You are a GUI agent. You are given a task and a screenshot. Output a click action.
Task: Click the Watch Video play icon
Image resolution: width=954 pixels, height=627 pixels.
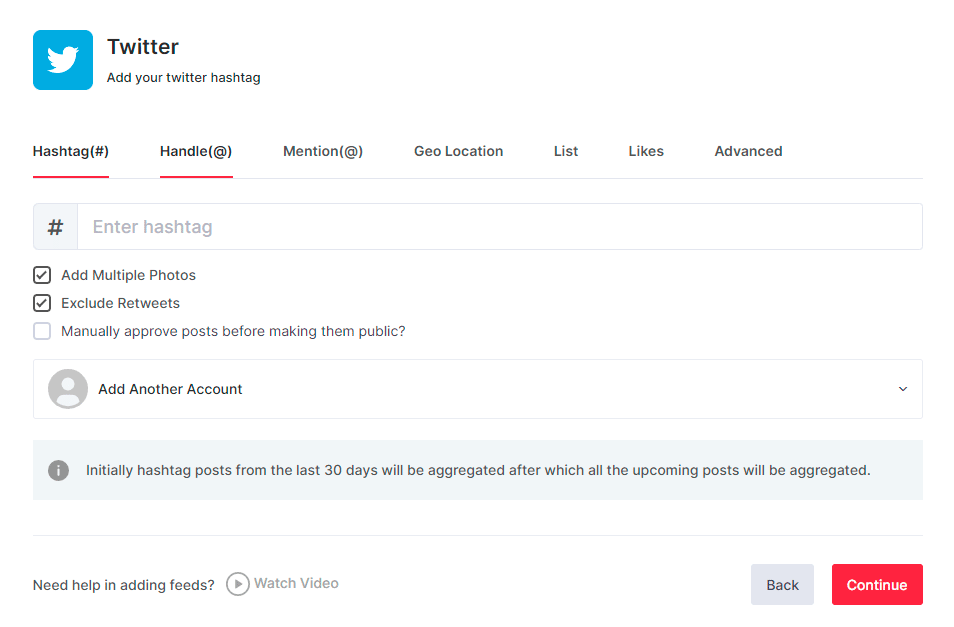[237, 584]
